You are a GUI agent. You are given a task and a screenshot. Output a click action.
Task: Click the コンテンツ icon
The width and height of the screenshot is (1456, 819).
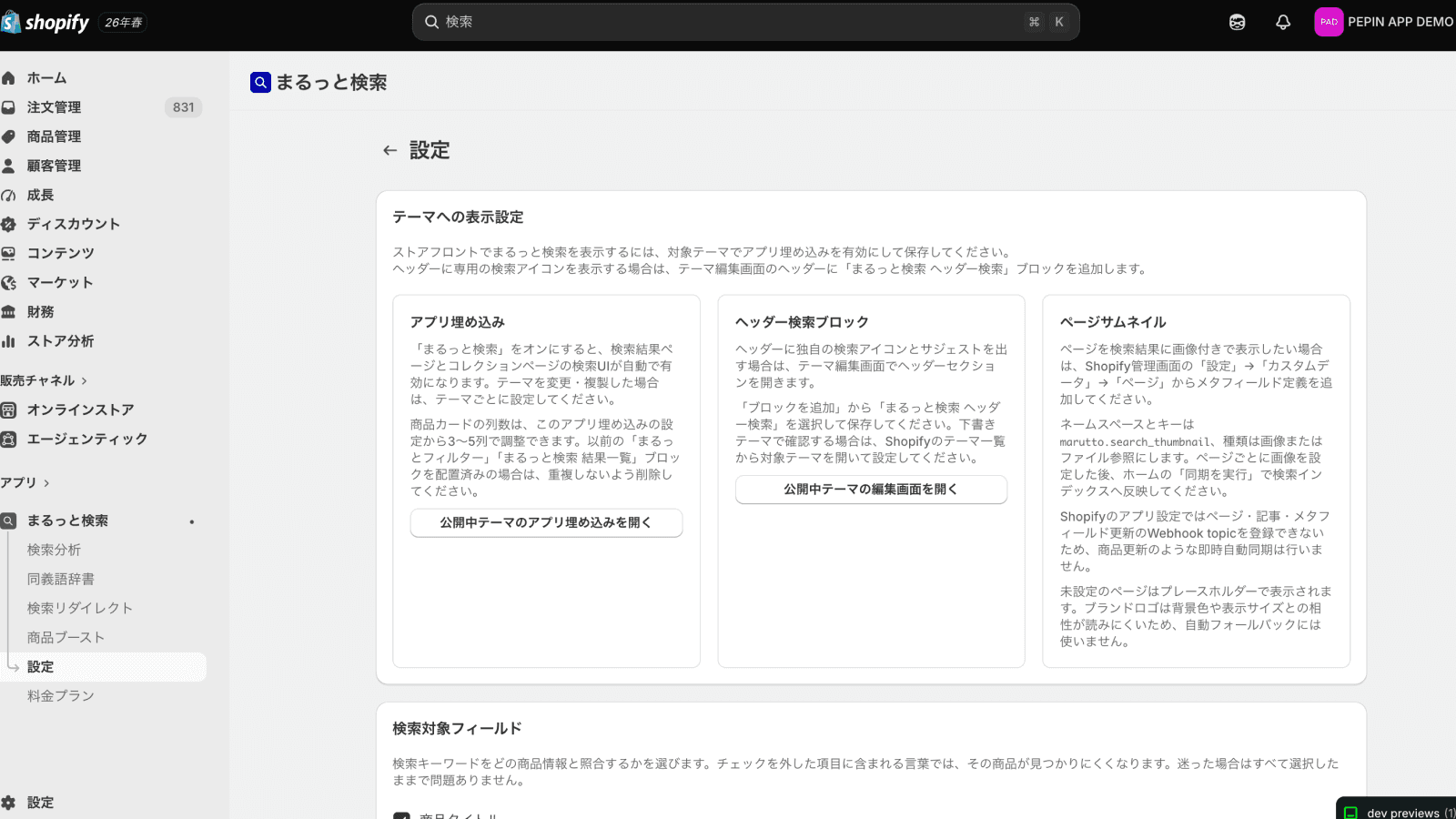tap(9, 253)
